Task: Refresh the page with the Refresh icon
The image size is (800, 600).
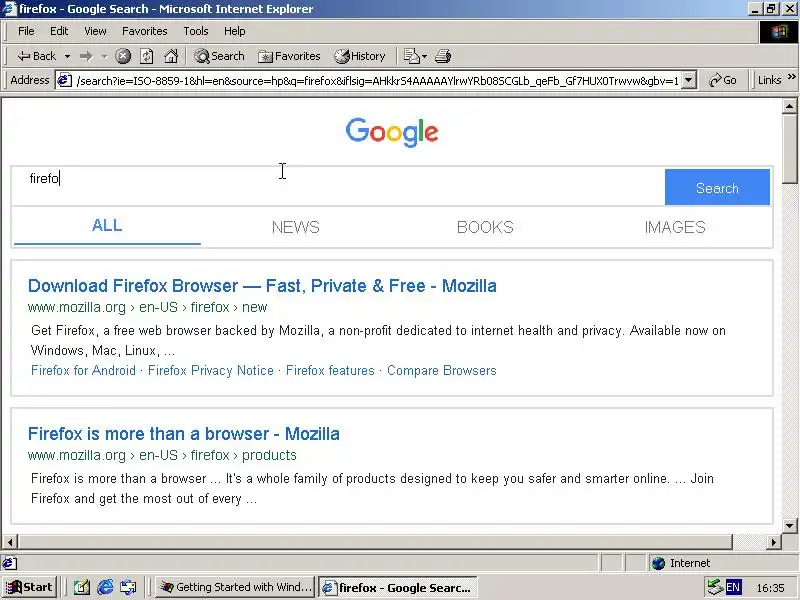Action: pyautogui.click(x=147, y=56)
